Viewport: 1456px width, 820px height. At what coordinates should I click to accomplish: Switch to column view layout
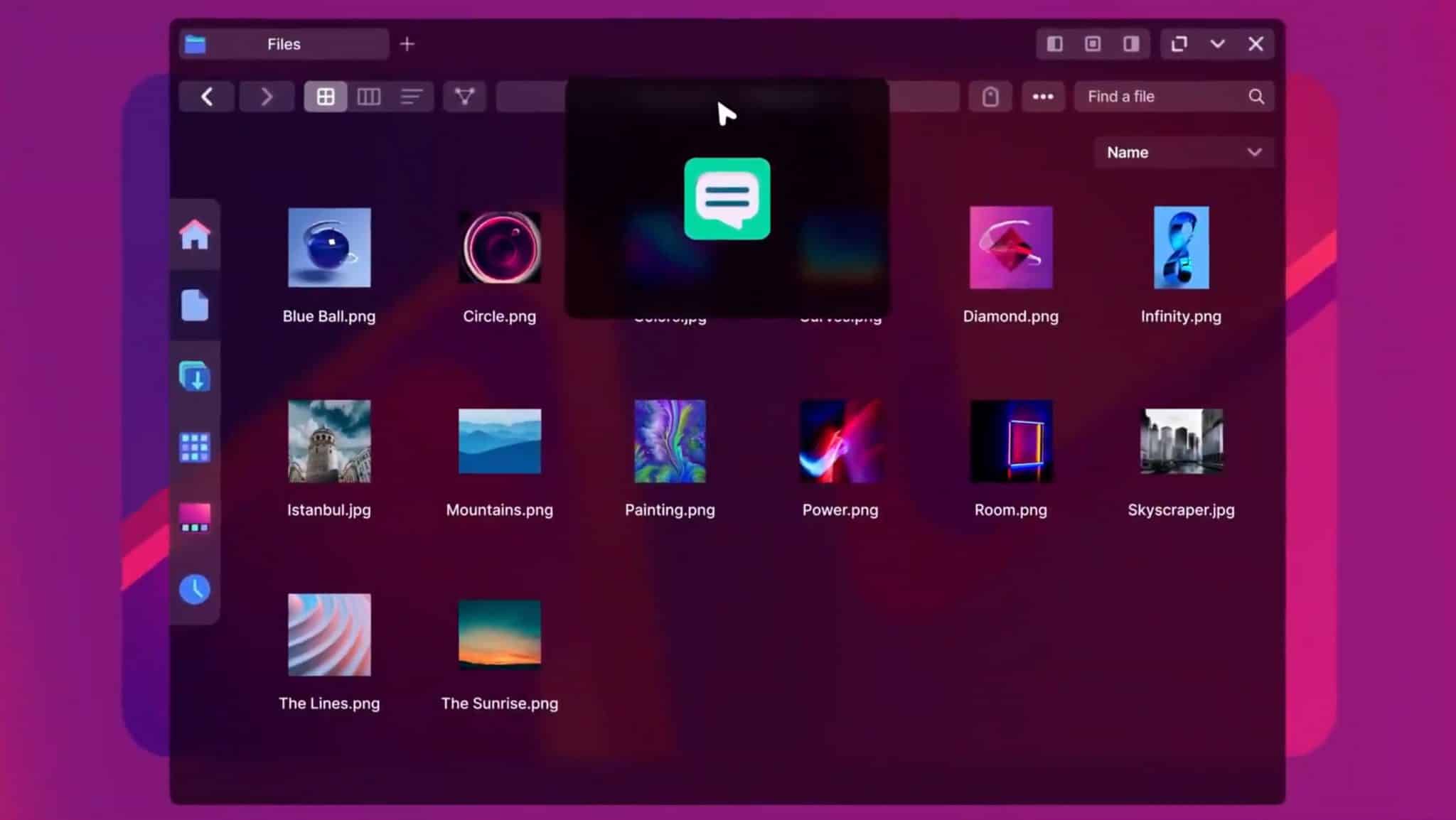[x=368, y=97]
